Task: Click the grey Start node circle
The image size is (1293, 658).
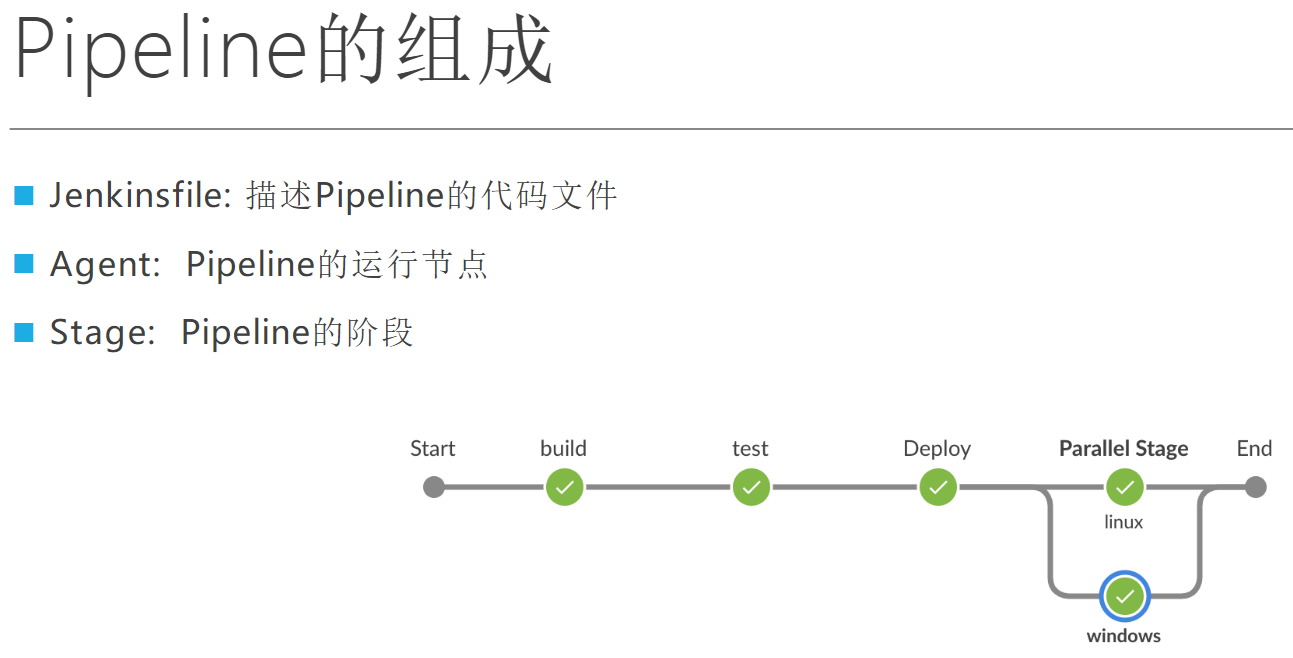Action: pyautogui.click(x=433, y=487)
